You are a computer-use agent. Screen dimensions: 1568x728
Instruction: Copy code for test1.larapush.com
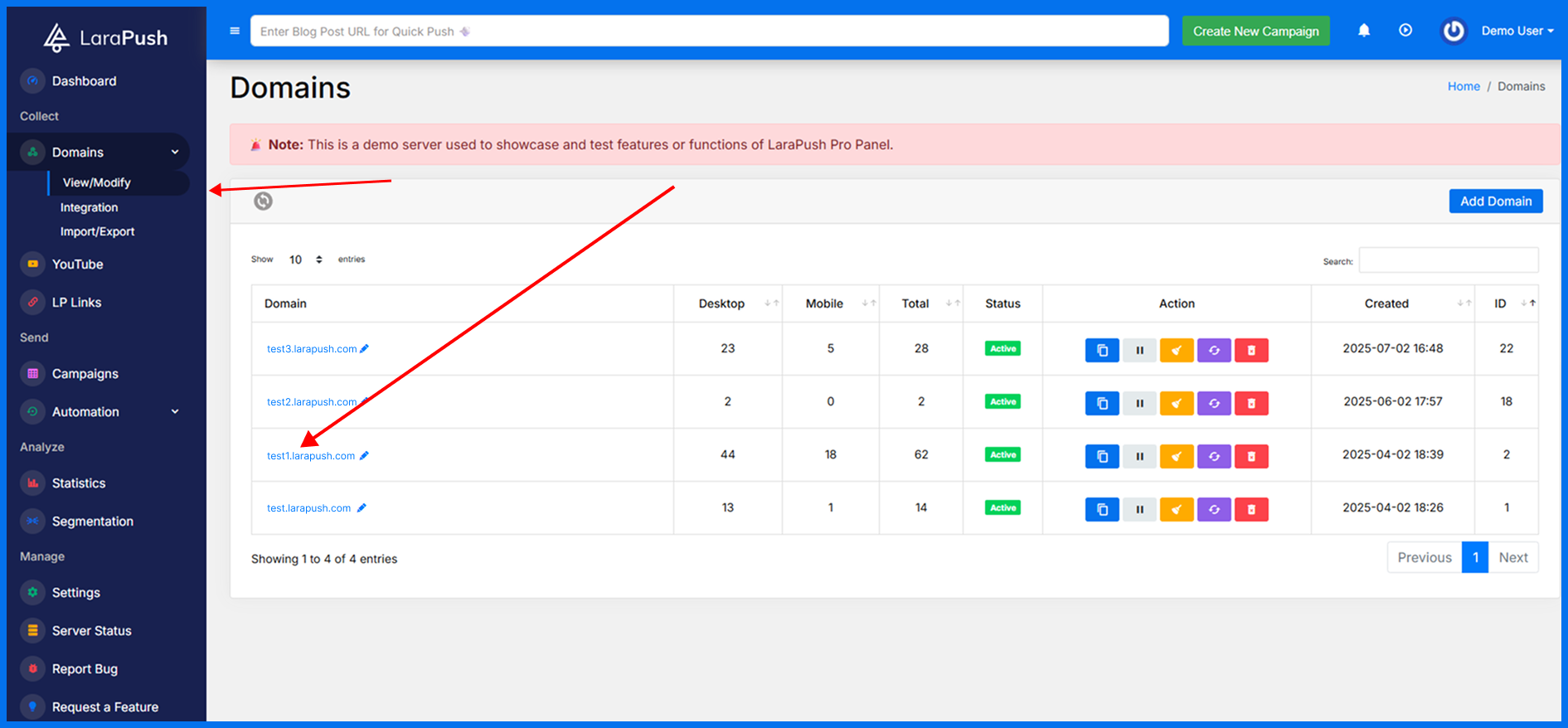(x=1102, y=456)
